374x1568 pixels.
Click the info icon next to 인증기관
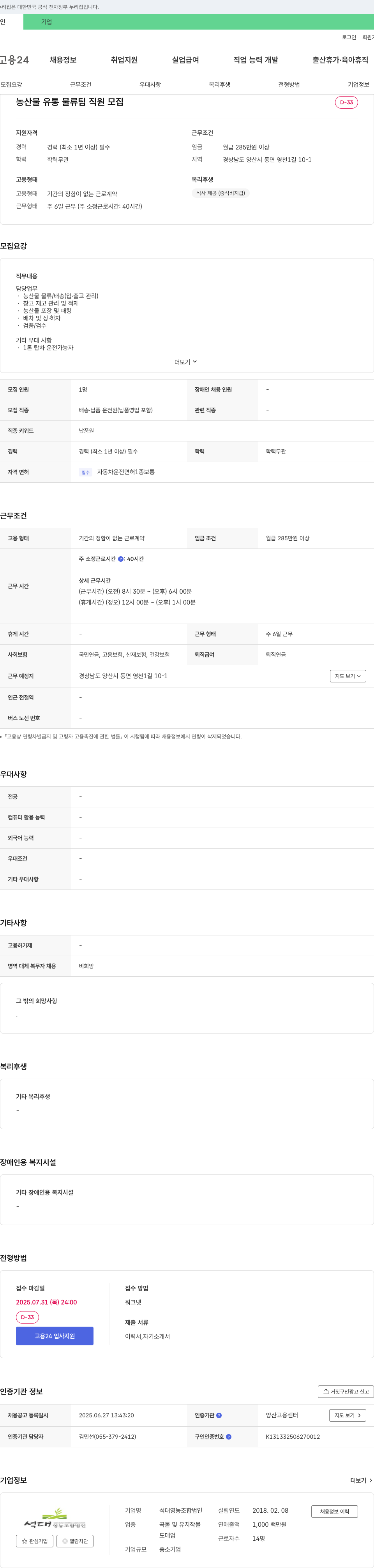pos(219,1416)
